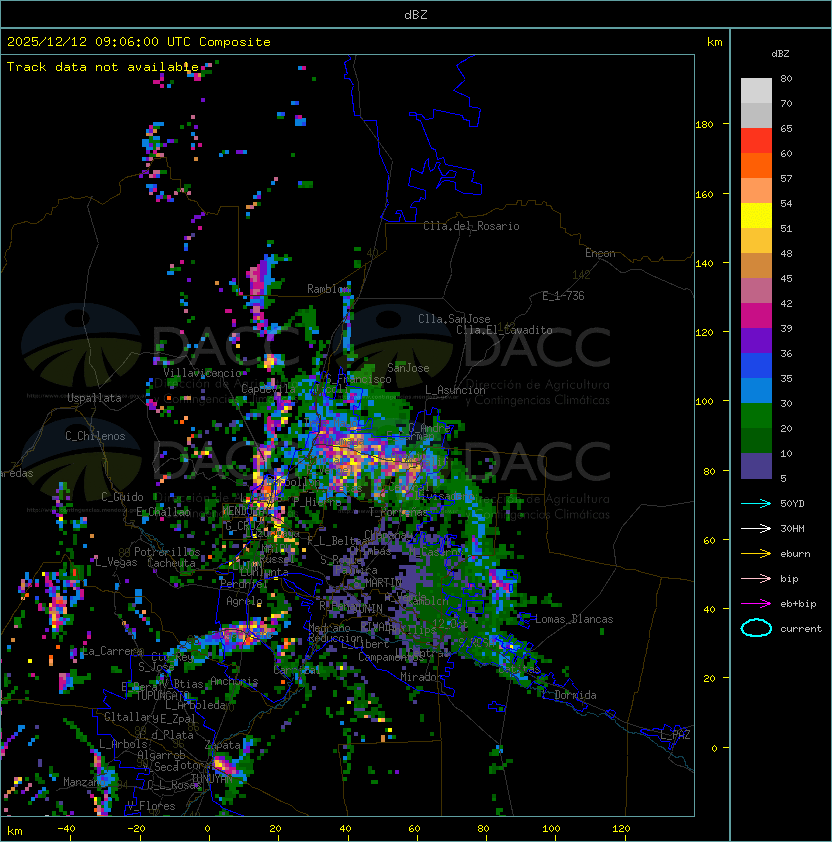Click the 'Villavicencio' map label
This screenshot has height=842, width=832.
click(x=202, y=373)
